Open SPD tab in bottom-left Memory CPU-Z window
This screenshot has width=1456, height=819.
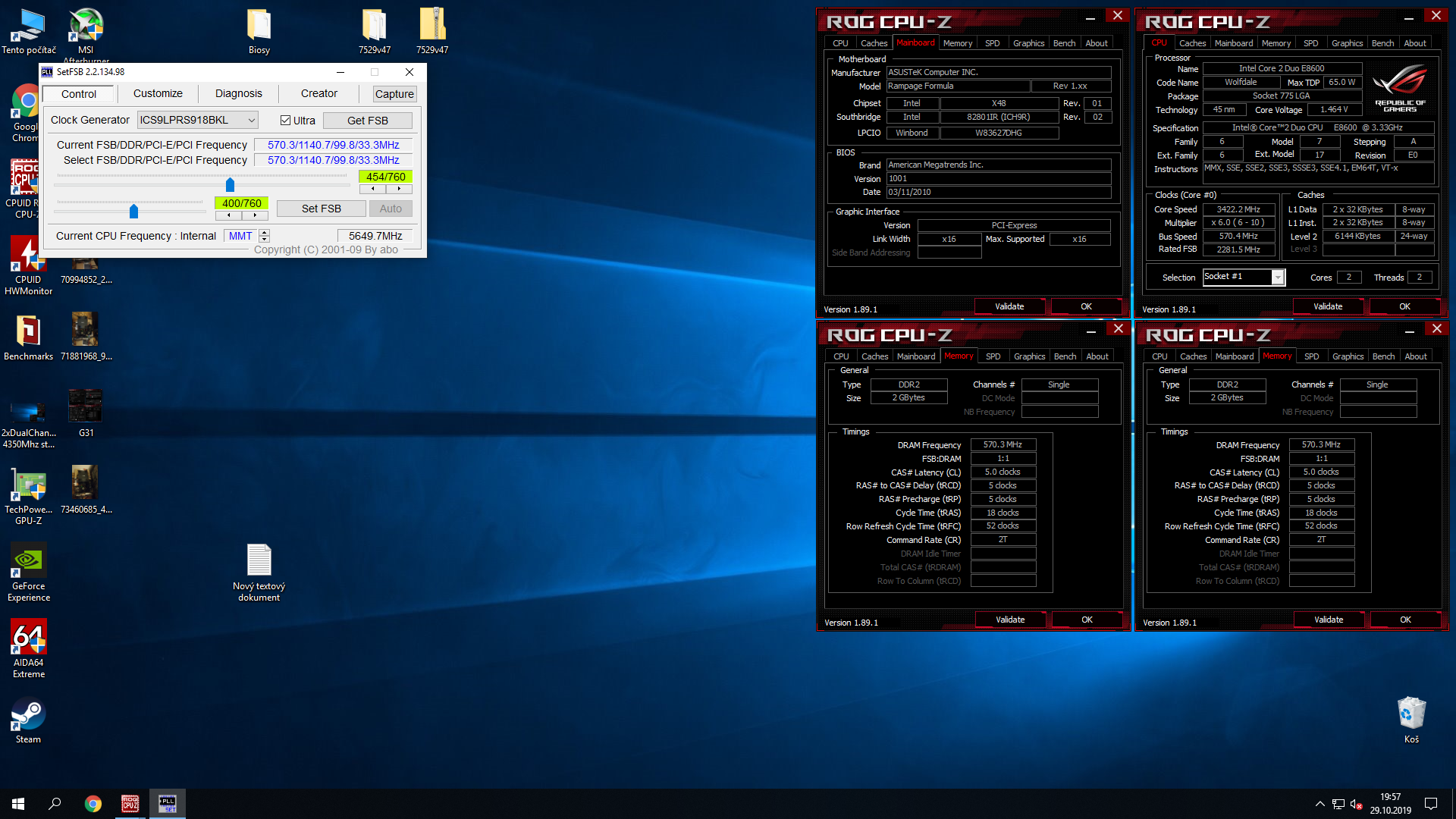[x=993, y=356]
